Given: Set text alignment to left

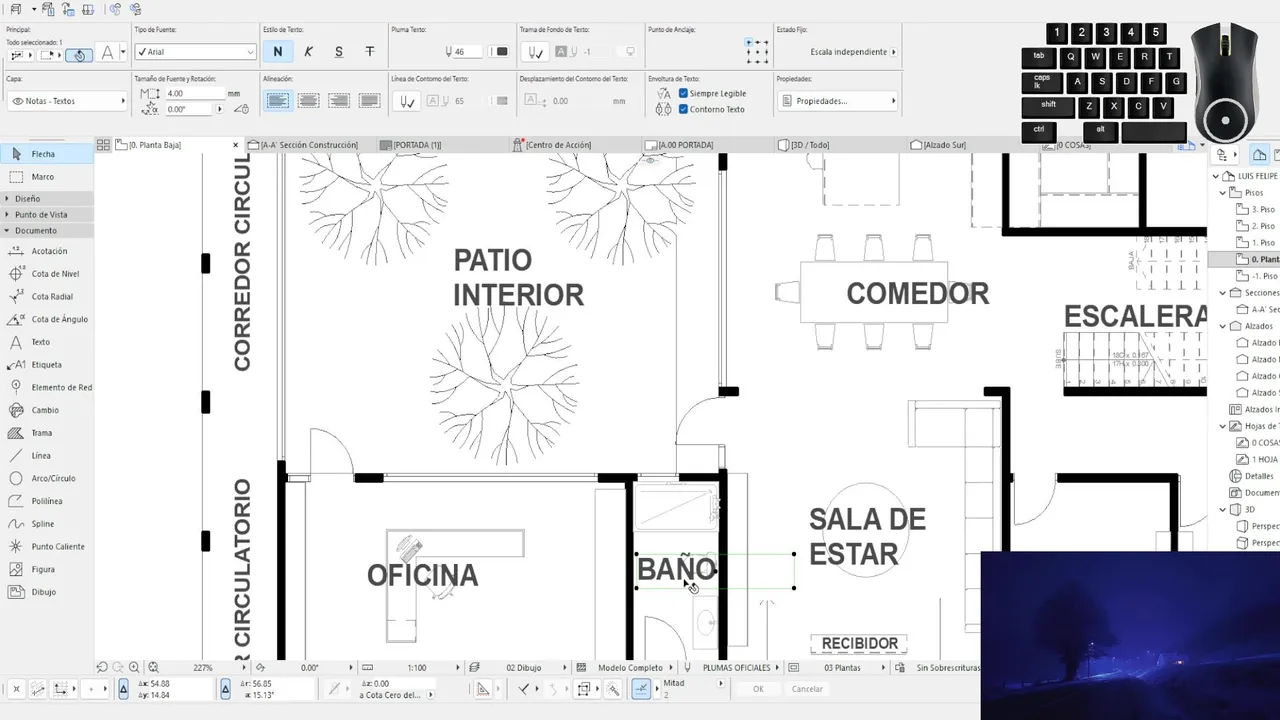Looking at the screenshot, I should [278, 101].
